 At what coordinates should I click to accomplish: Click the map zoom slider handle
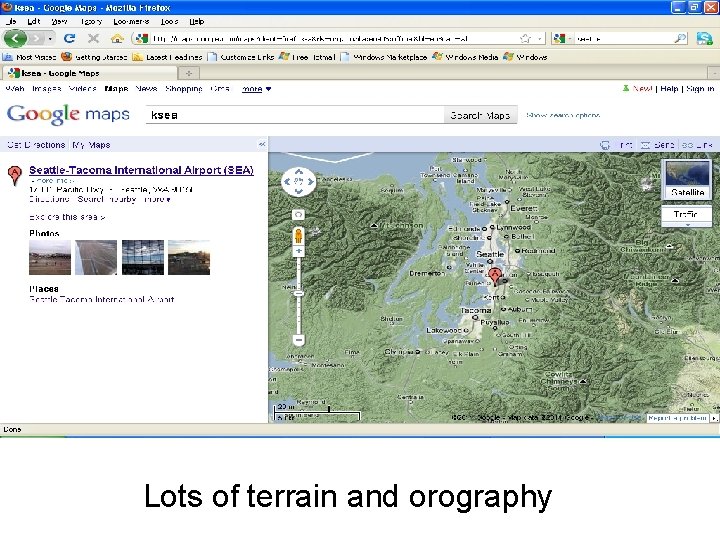pos(298,293)
